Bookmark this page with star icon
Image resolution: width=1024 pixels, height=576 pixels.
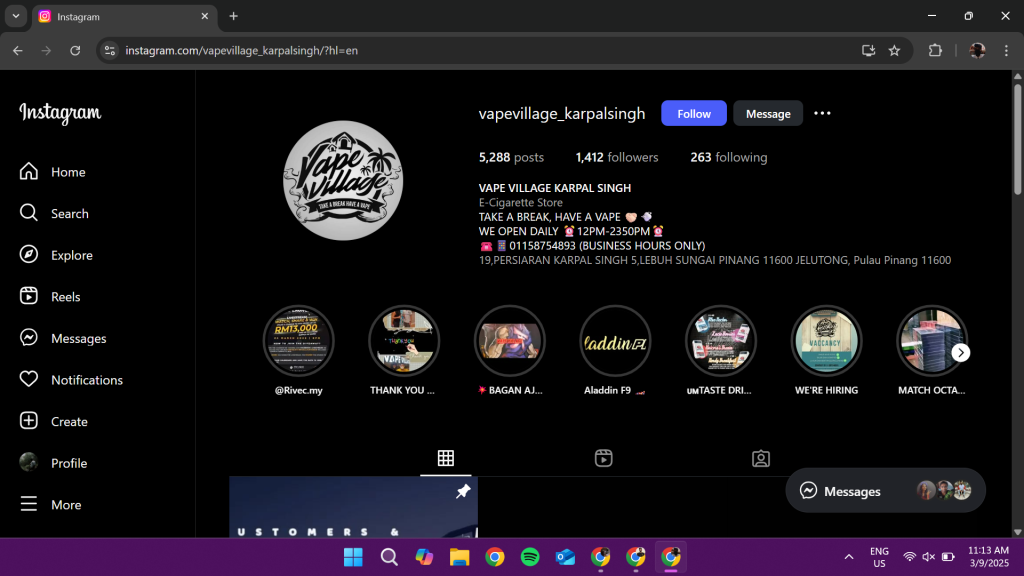894,50
